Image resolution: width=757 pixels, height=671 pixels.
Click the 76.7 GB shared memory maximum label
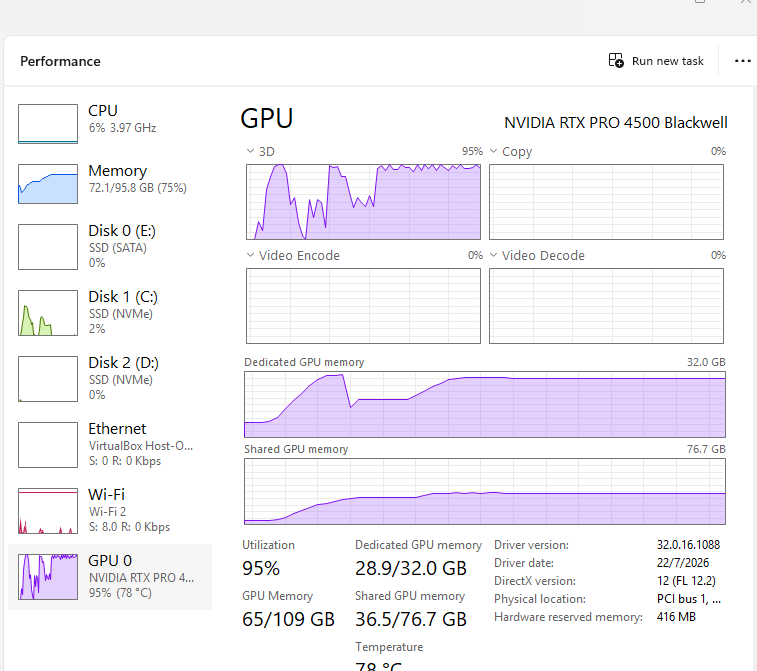(x=706, y=449)
